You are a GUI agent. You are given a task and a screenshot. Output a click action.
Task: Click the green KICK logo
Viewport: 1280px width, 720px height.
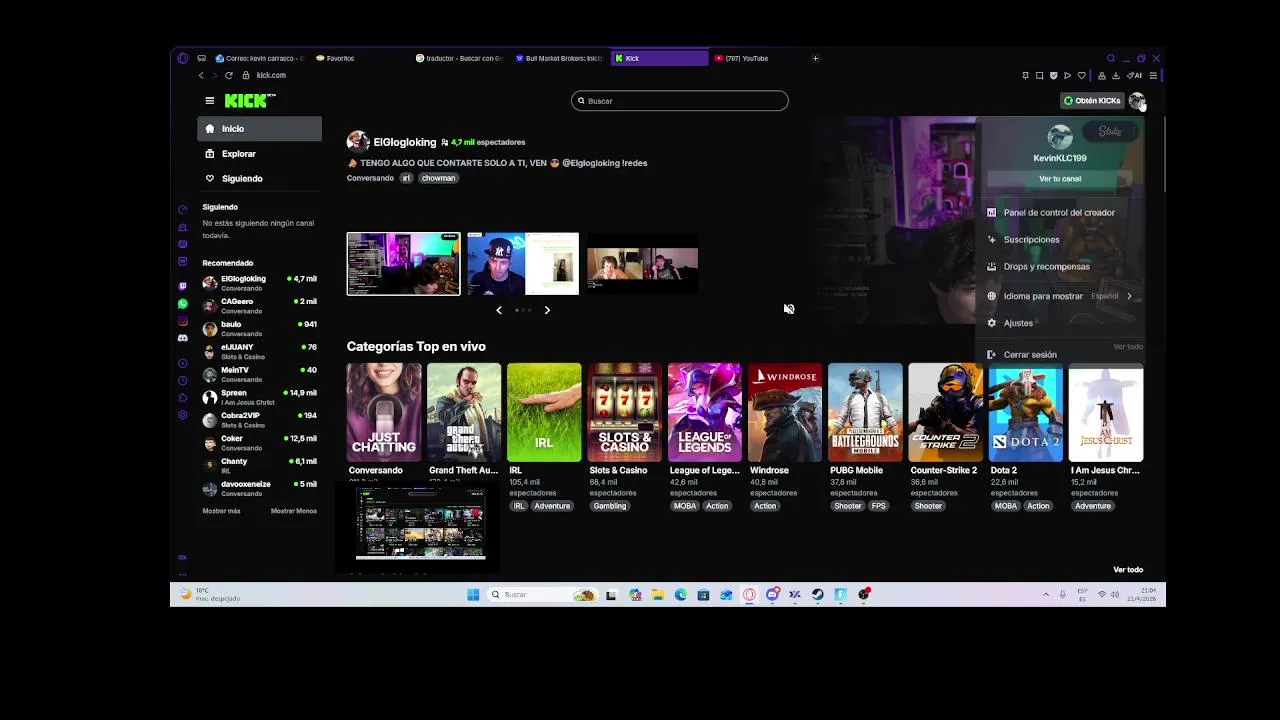tap(249, 101)
